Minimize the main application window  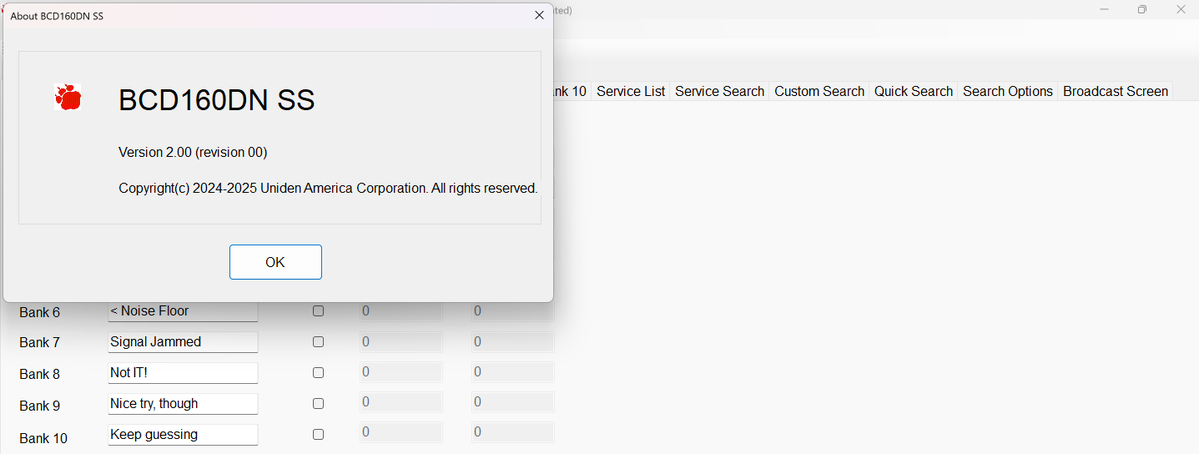1104,9
